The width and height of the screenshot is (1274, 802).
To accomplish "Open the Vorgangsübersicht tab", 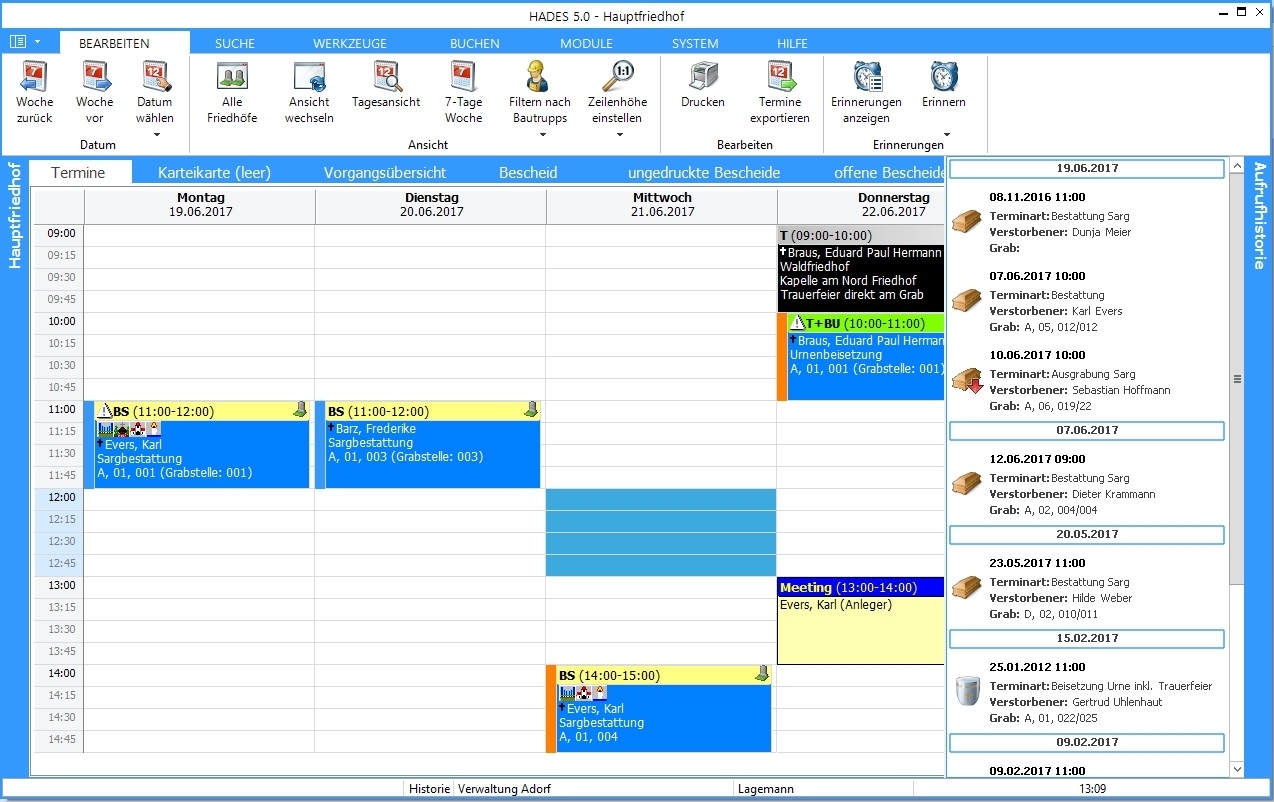I will (x=385, y=172).
